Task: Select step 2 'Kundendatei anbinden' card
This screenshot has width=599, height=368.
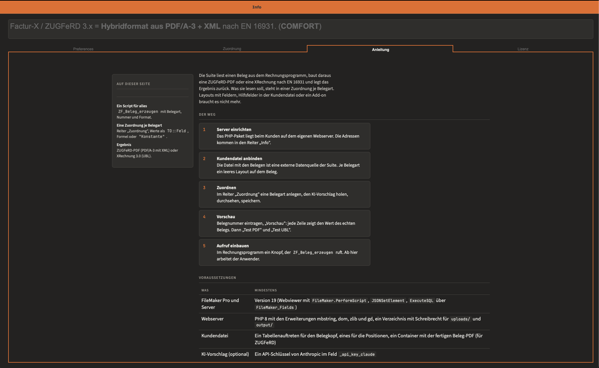Action: click(285, 165)
